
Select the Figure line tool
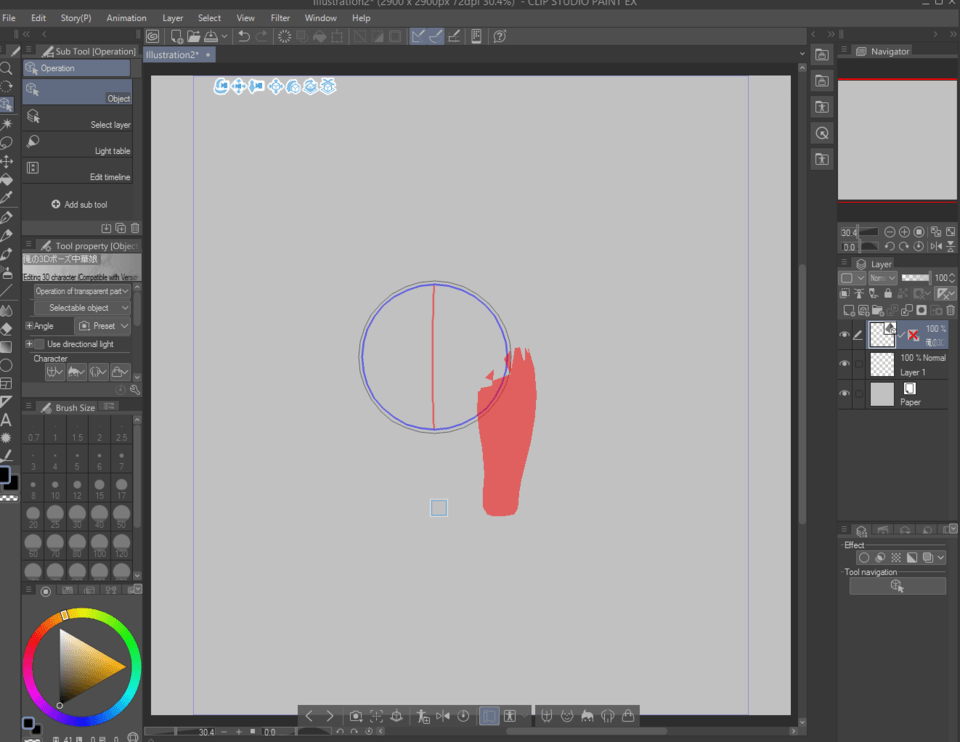6,291
